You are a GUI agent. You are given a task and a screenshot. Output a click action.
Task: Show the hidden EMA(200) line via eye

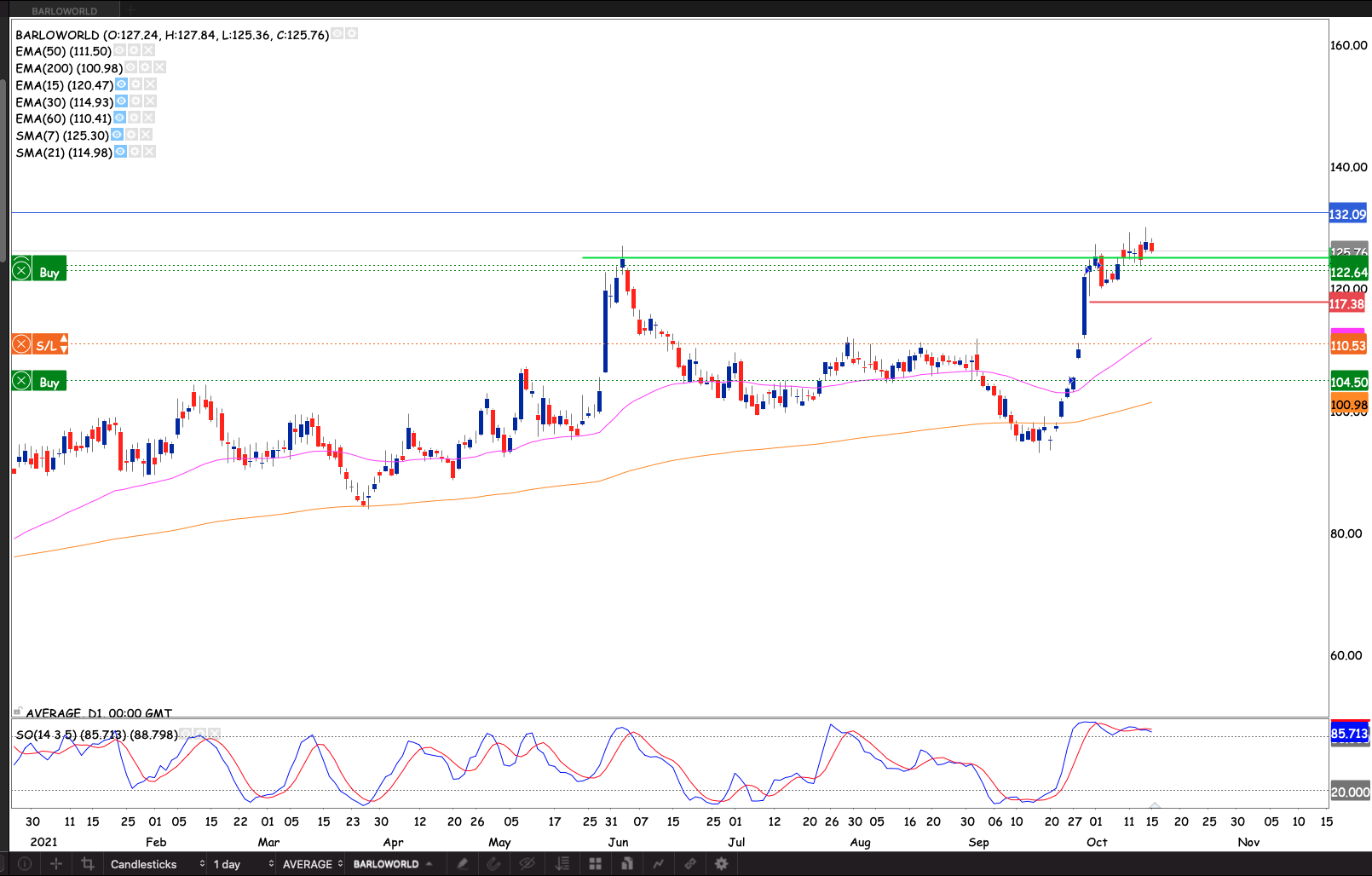pos(131,67)
